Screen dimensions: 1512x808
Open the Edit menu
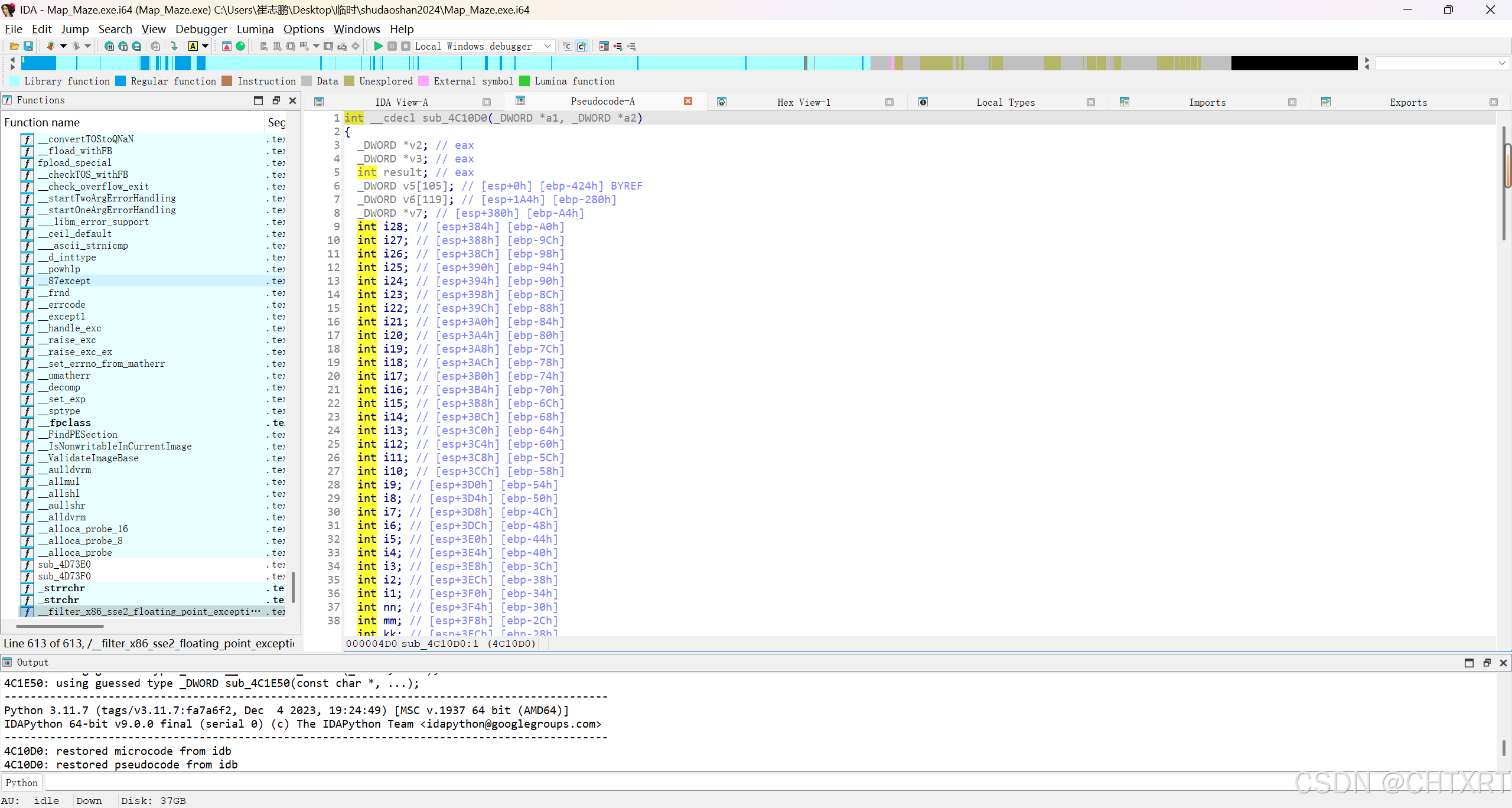[x=41, y=29]
